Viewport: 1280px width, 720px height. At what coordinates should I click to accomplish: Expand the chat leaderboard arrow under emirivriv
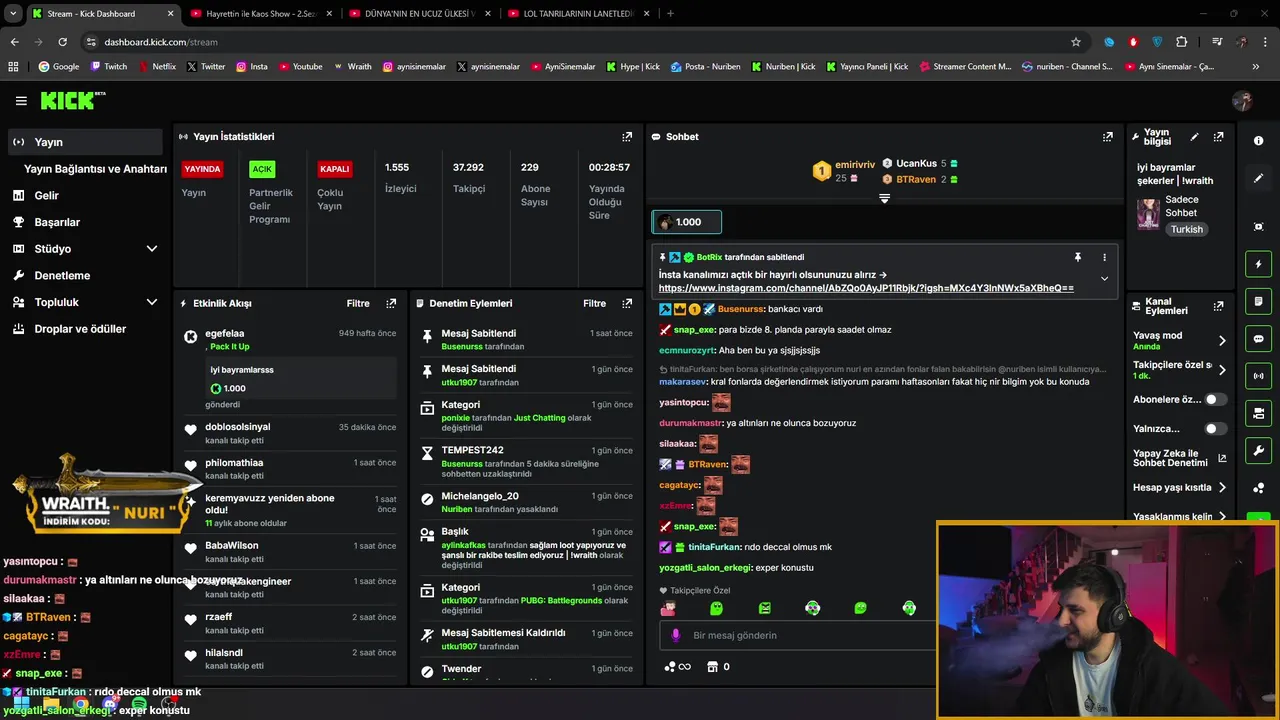point(884,198)
